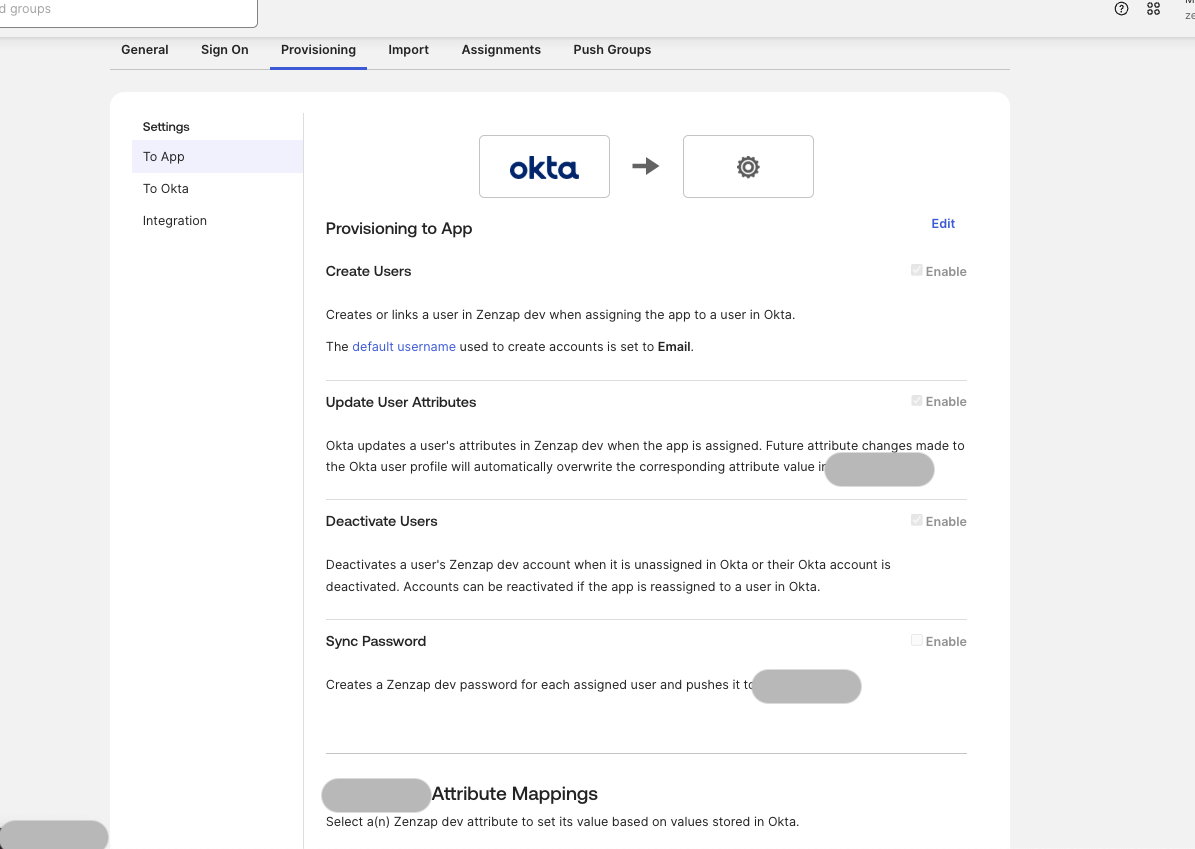Switch to the Sign On tab
1195x849 pixels.
coord(225,50)
